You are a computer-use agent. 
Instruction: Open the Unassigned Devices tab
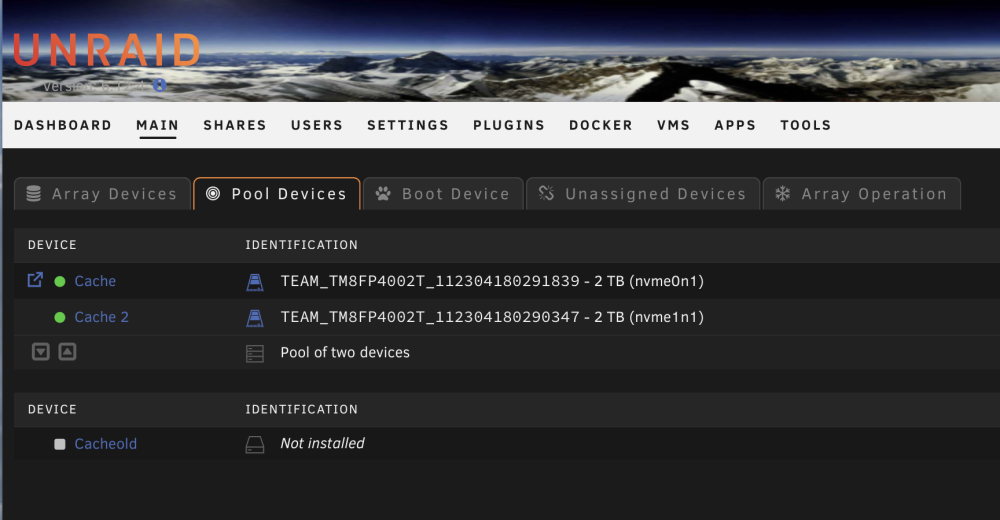[x=643, y=193]
